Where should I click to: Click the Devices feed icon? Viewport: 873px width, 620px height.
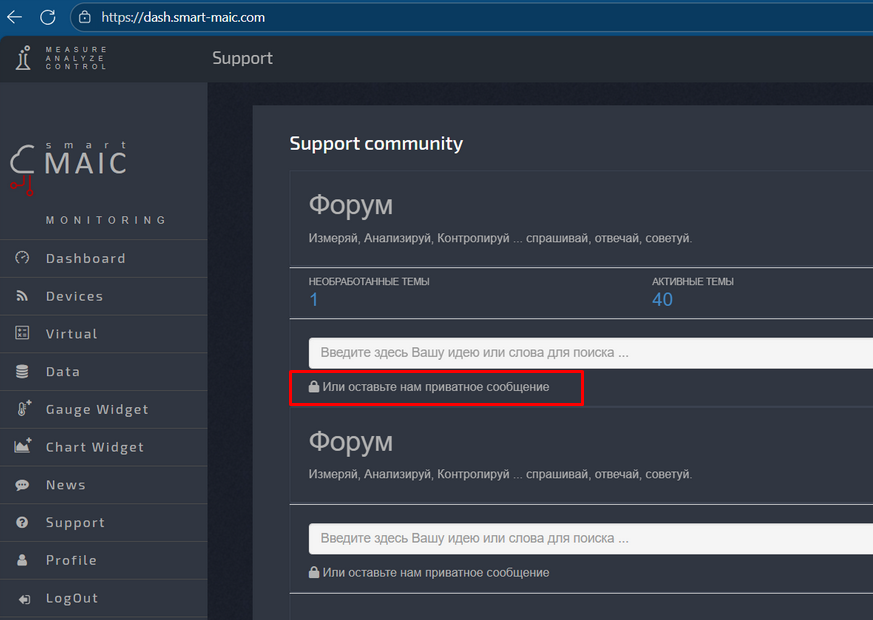pyautogui.click(x=22, y=296)
